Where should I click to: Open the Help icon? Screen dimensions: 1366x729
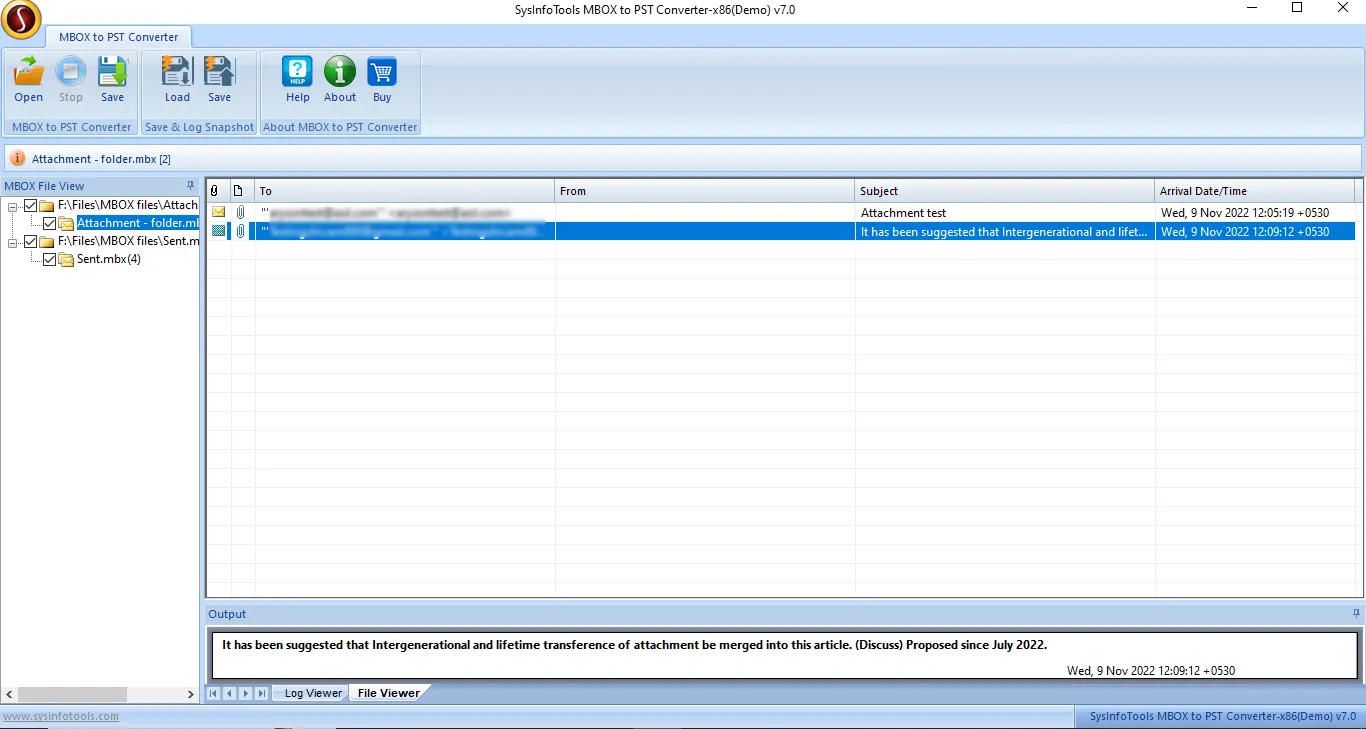pyautogui.click(x=298, y=73)
